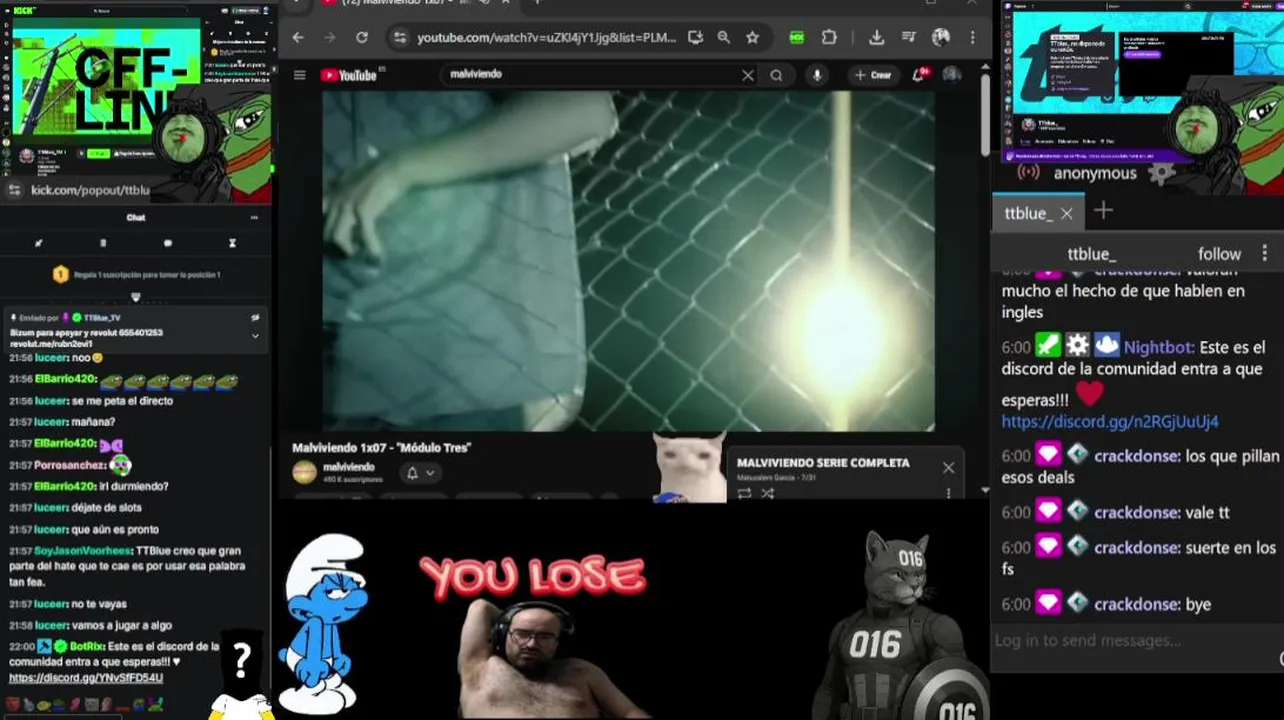
Task: Click the zoom magnifier in address bar
Action: [x=723, y=38]
